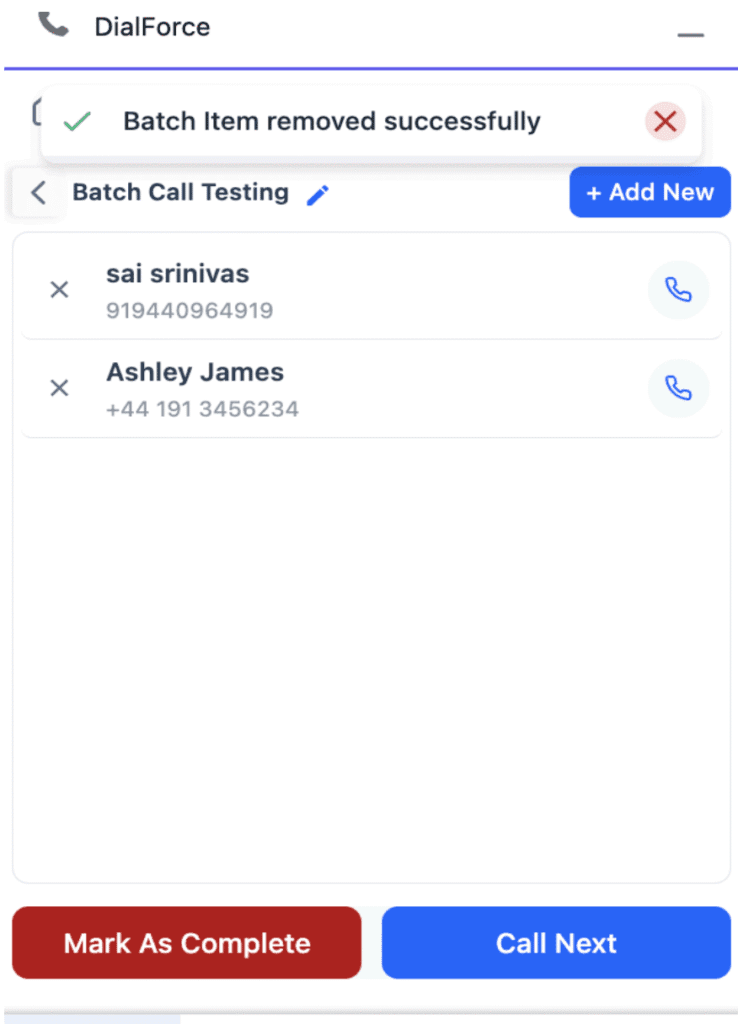Click the Batch Item removed successfully message
This screenshot has width=738, height=1024.
click(x=331, y=122)
